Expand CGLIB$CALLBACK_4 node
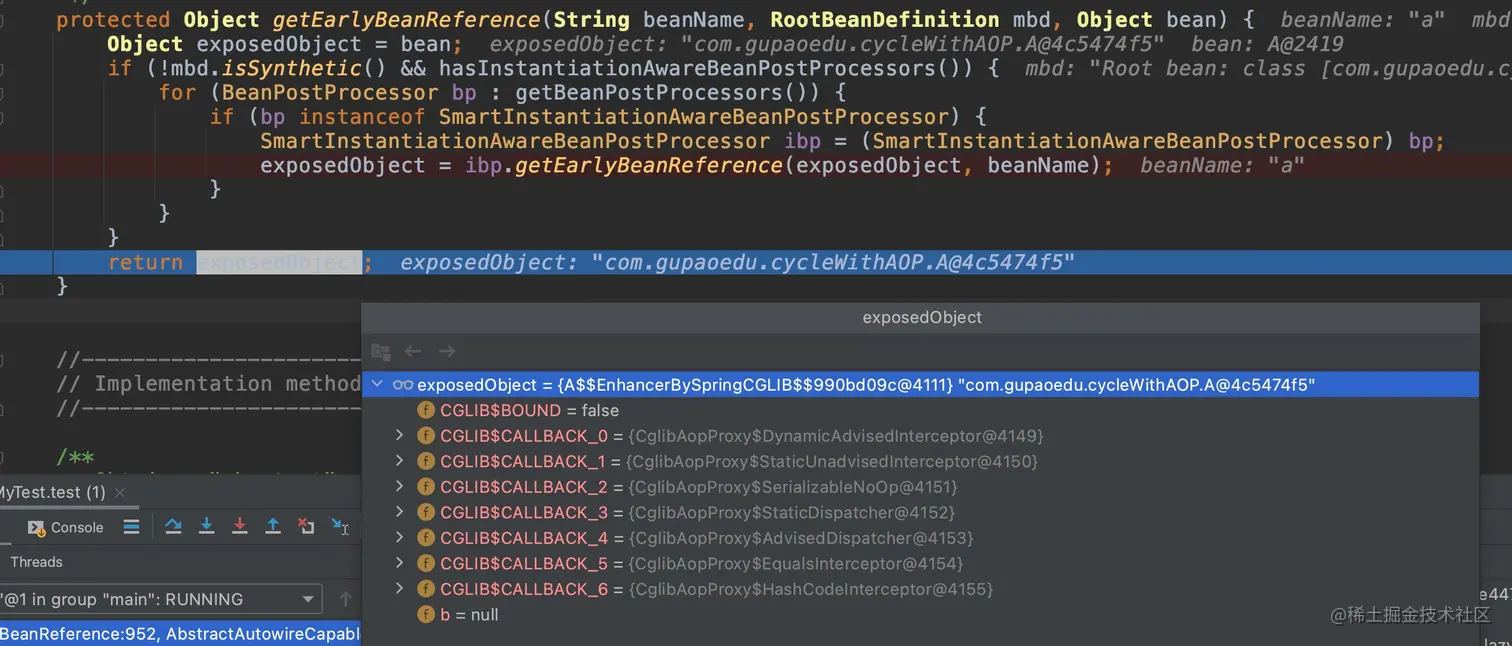 point(399,537)
